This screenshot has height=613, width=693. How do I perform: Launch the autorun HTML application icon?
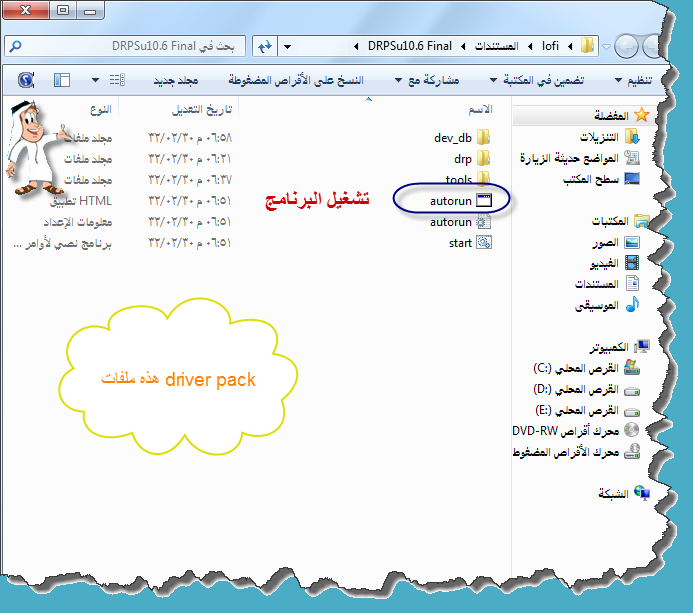(484, 200)
